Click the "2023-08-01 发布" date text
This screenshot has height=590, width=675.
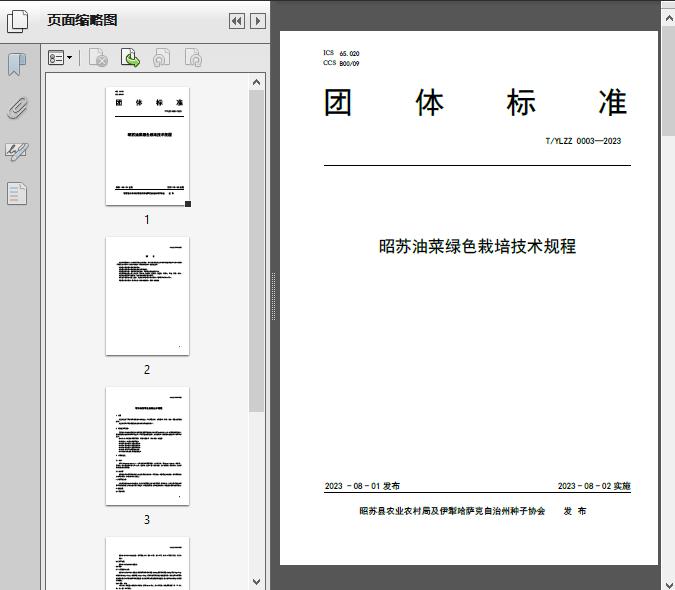(x=362, y=486)
